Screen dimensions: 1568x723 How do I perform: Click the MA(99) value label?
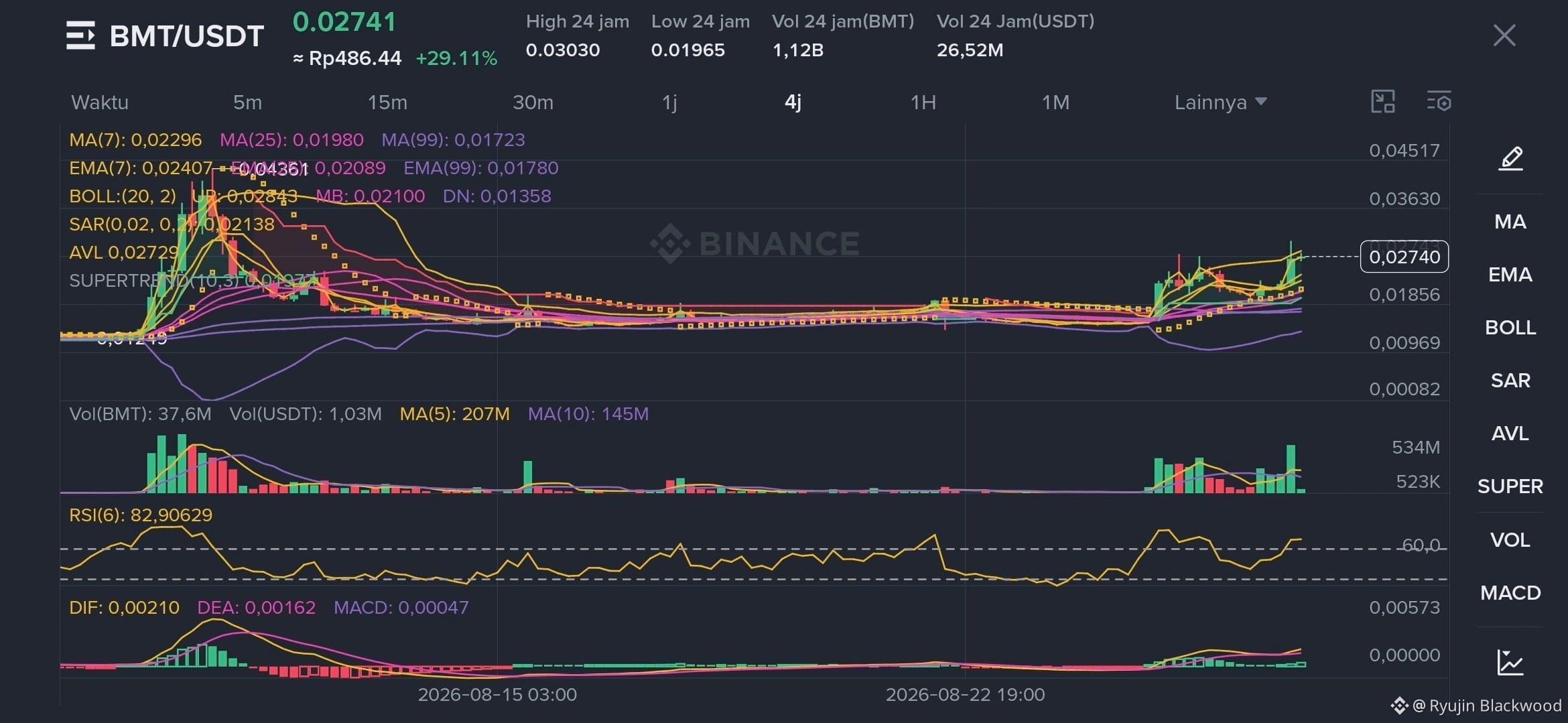pos(453,140)
